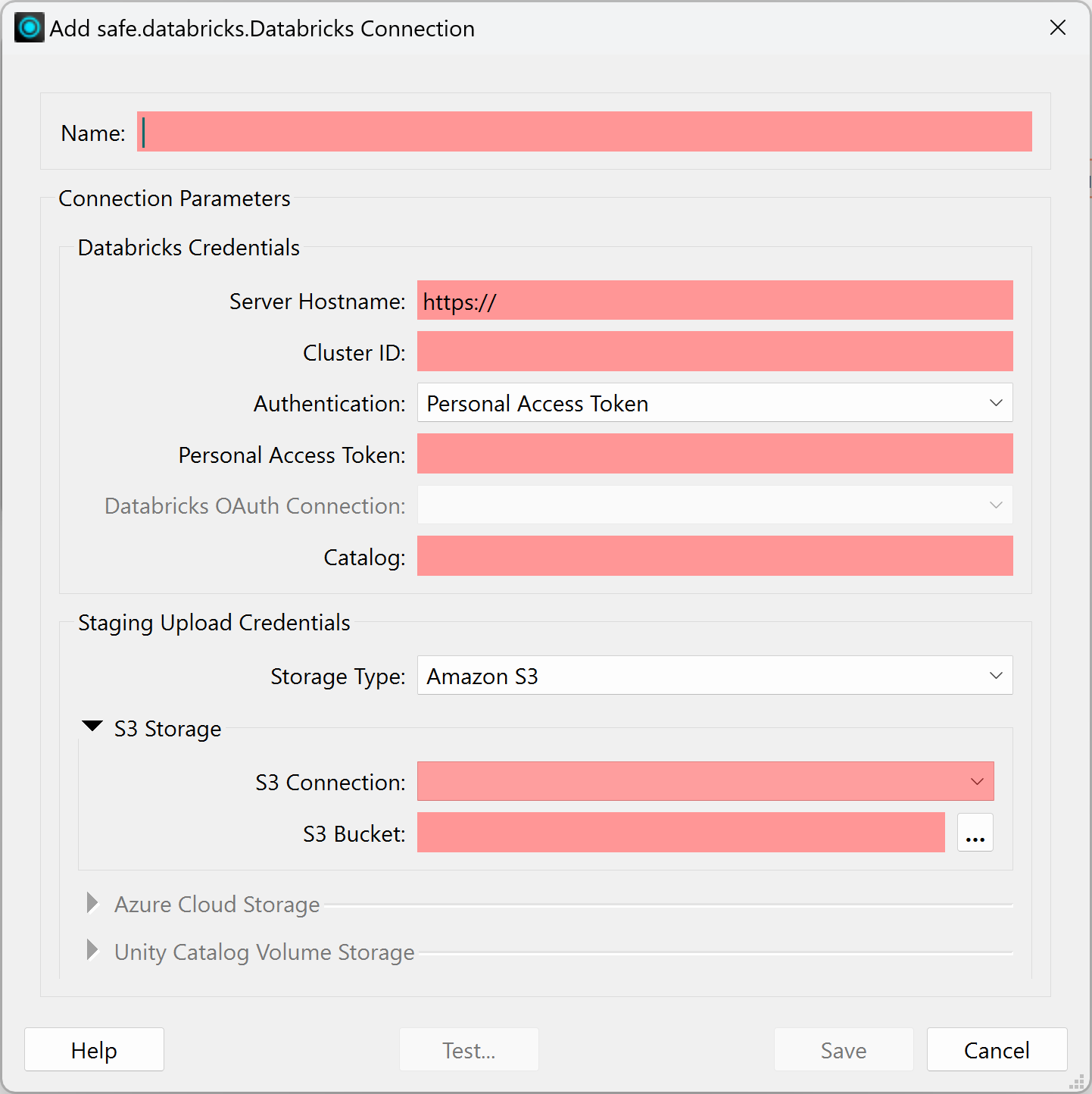The height and width of the screenshot is (1094, 1092).
Task: Click the FME application icon in title bar
Action: click(30, 28)
